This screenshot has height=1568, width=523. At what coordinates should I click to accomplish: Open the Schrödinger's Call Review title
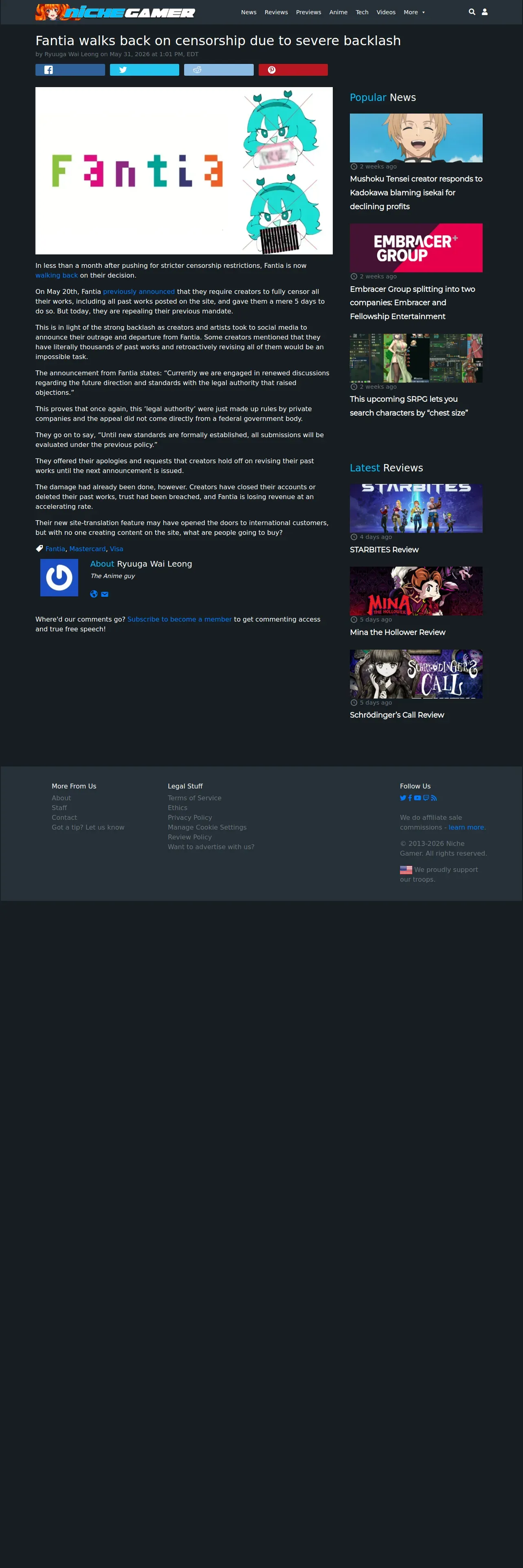397,715
